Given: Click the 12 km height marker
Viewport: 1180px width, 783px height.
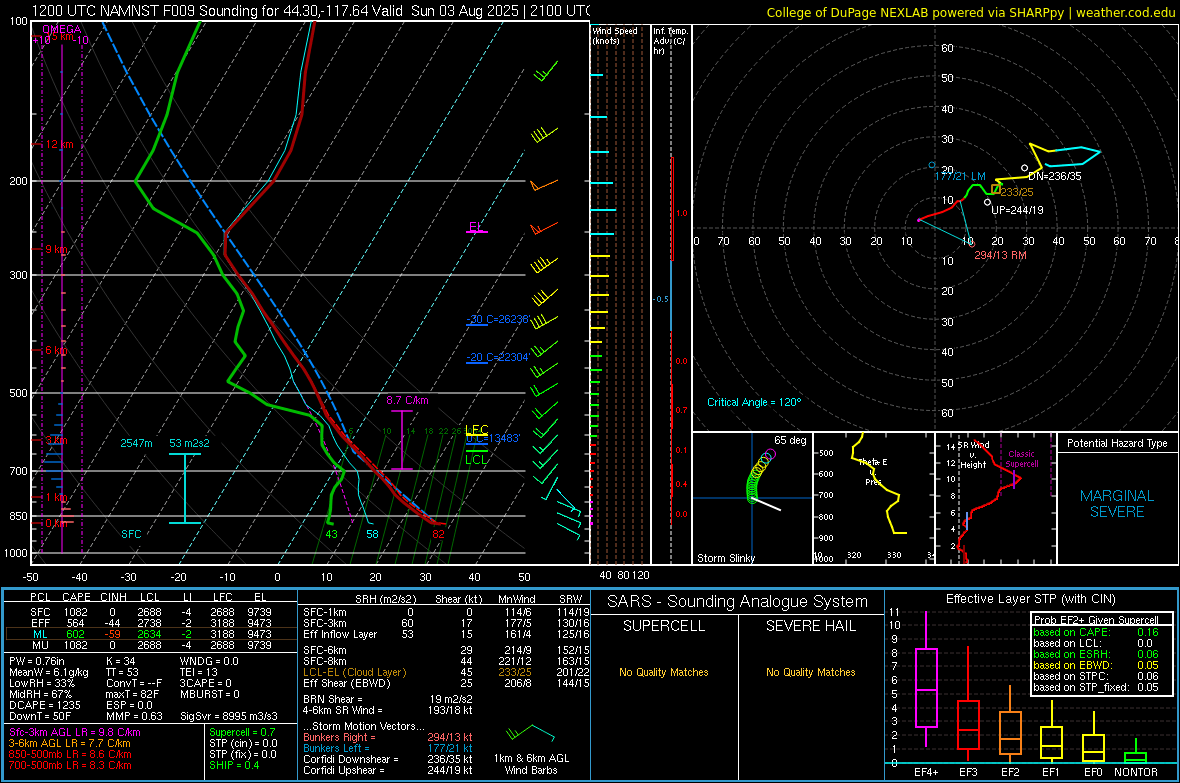Looking at the screenshot, I should [59, 144].
